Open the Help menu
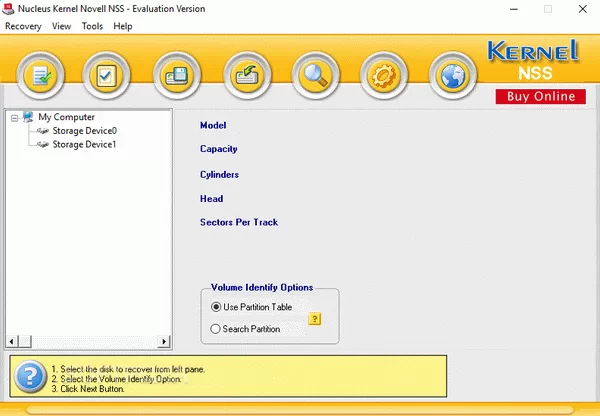Image resolution: width=600 pixels, height=416 pixels. click(122, 26)
